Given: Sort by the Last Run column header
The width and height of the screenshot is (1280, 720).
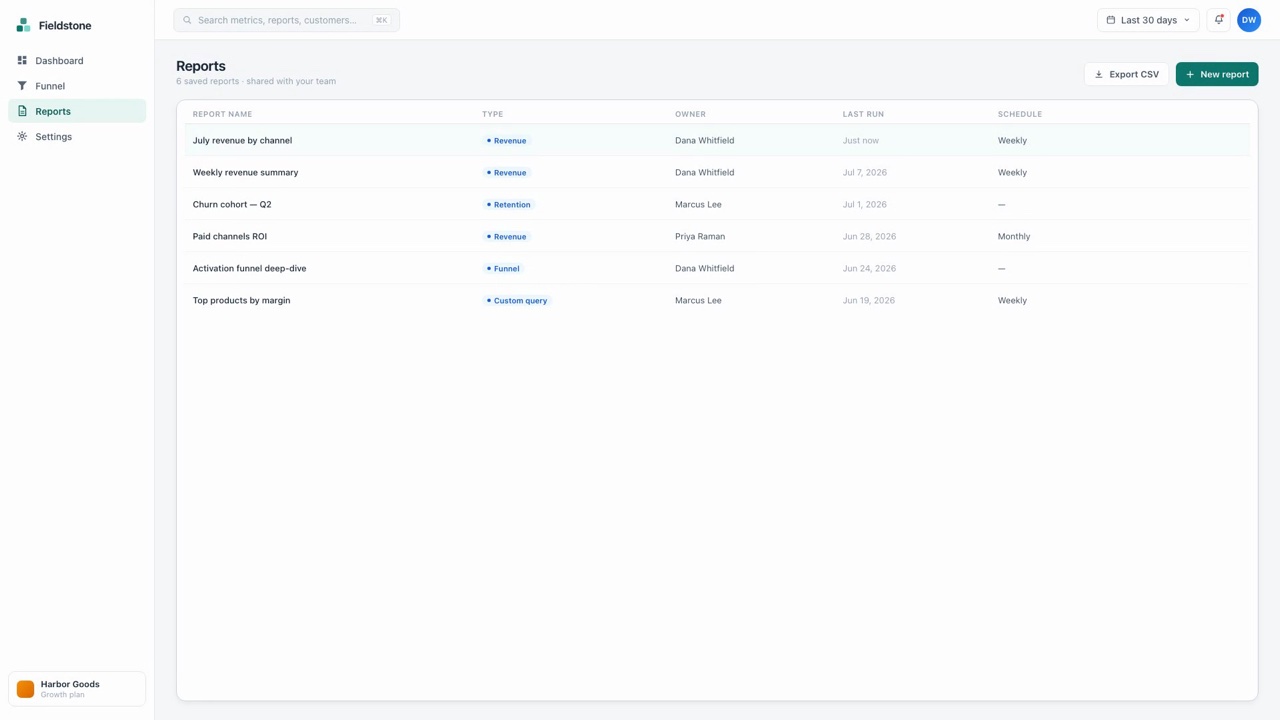Looking at the screenshot, I should pyautogui.click(x=863, y=114).
